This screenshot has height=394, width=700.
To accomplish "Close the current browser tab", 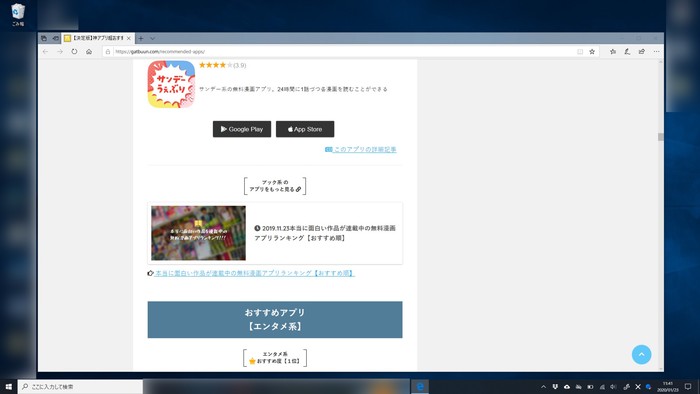I will pos(129,38).
